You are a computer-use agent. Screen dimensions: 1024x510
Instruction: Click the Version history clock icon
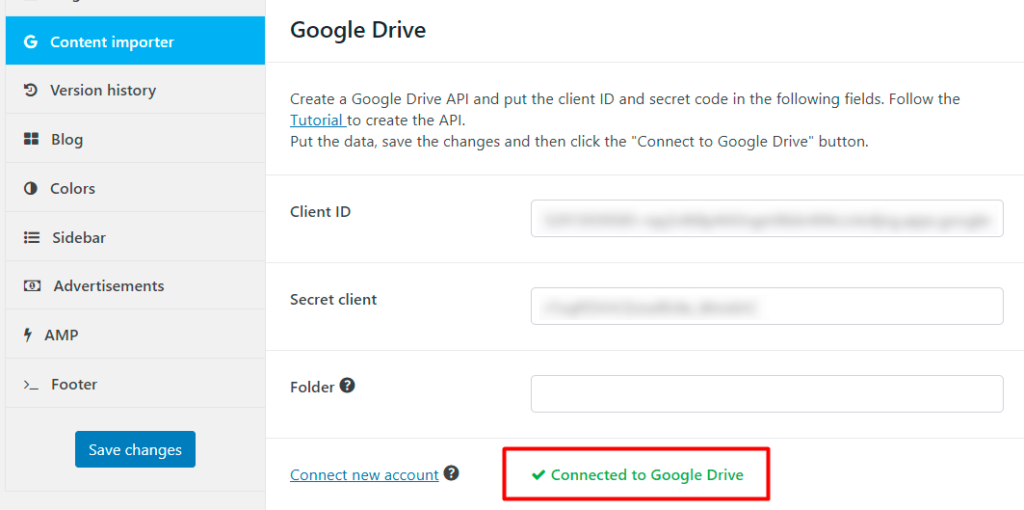point(31,90)
